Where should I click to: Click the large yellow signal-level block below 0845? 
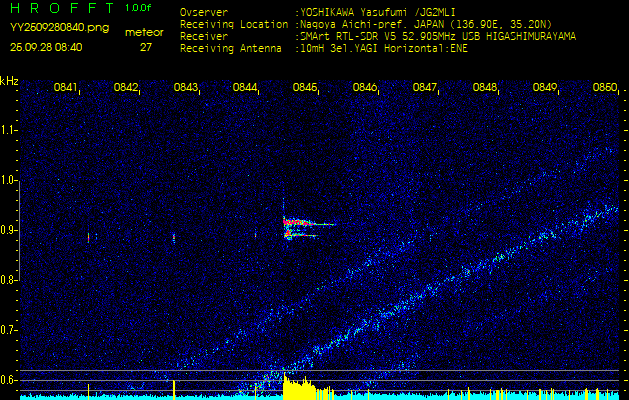tap(299, 388)
